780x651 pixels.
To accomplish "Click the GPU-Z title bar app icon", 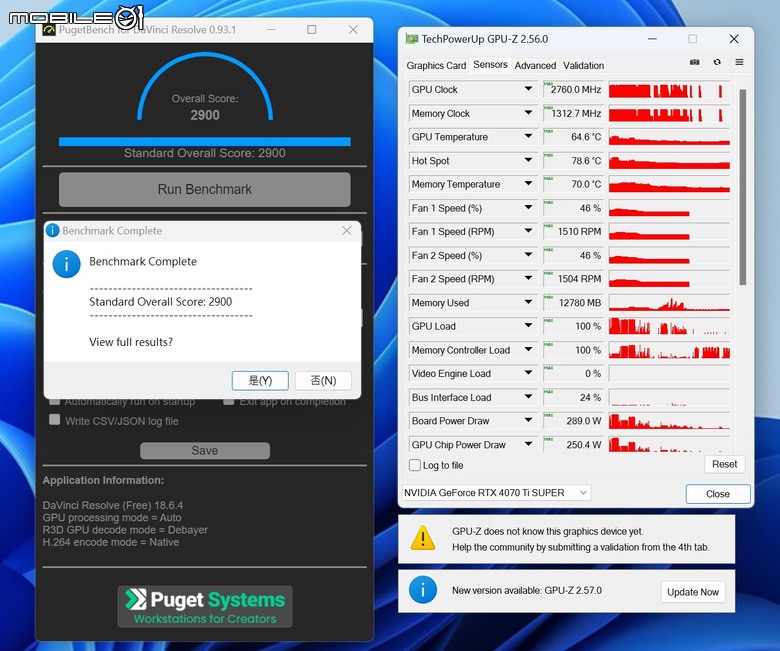I will tap(411, 39).
